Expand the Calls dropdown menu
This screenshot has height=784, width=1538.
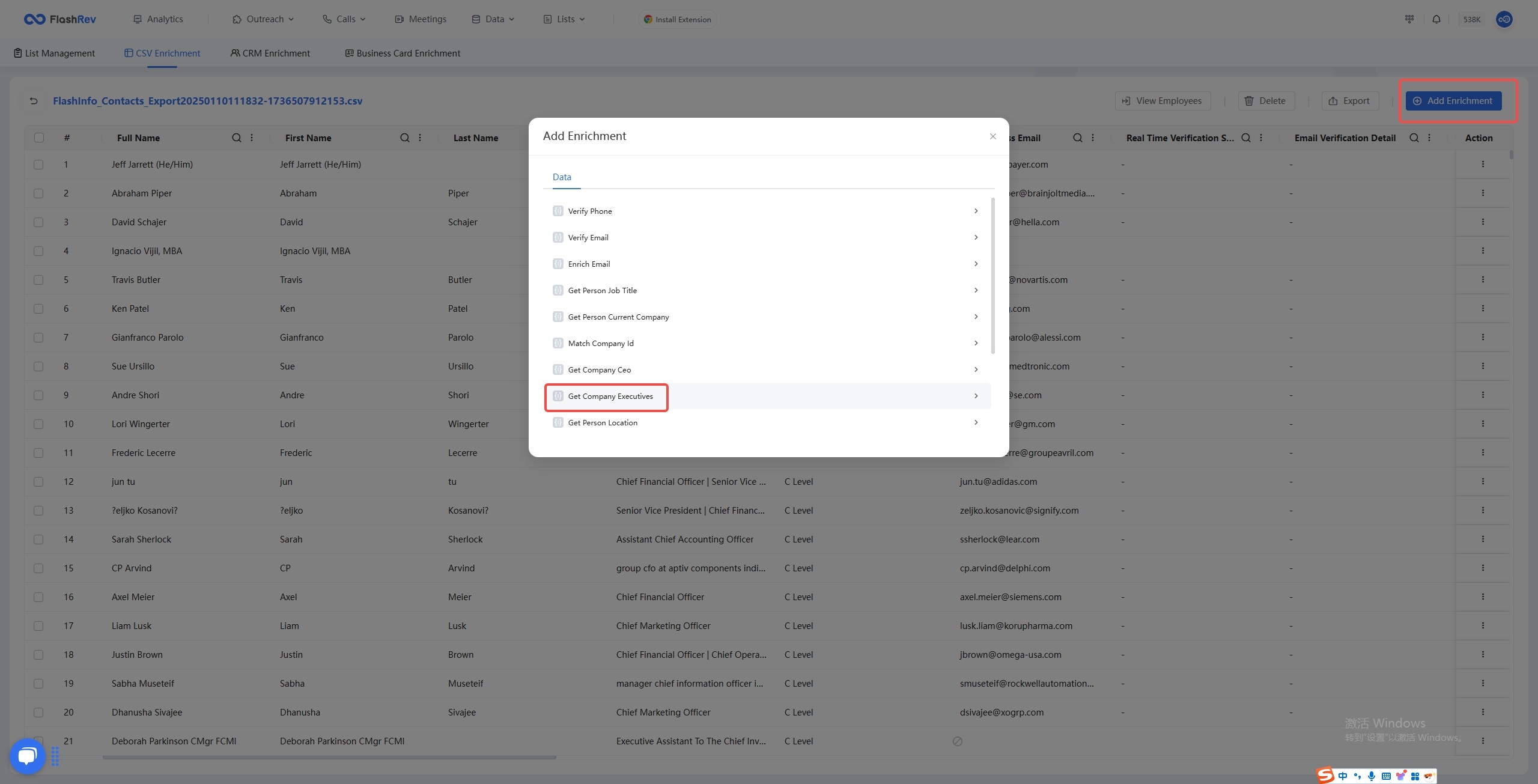coord(344,19)
